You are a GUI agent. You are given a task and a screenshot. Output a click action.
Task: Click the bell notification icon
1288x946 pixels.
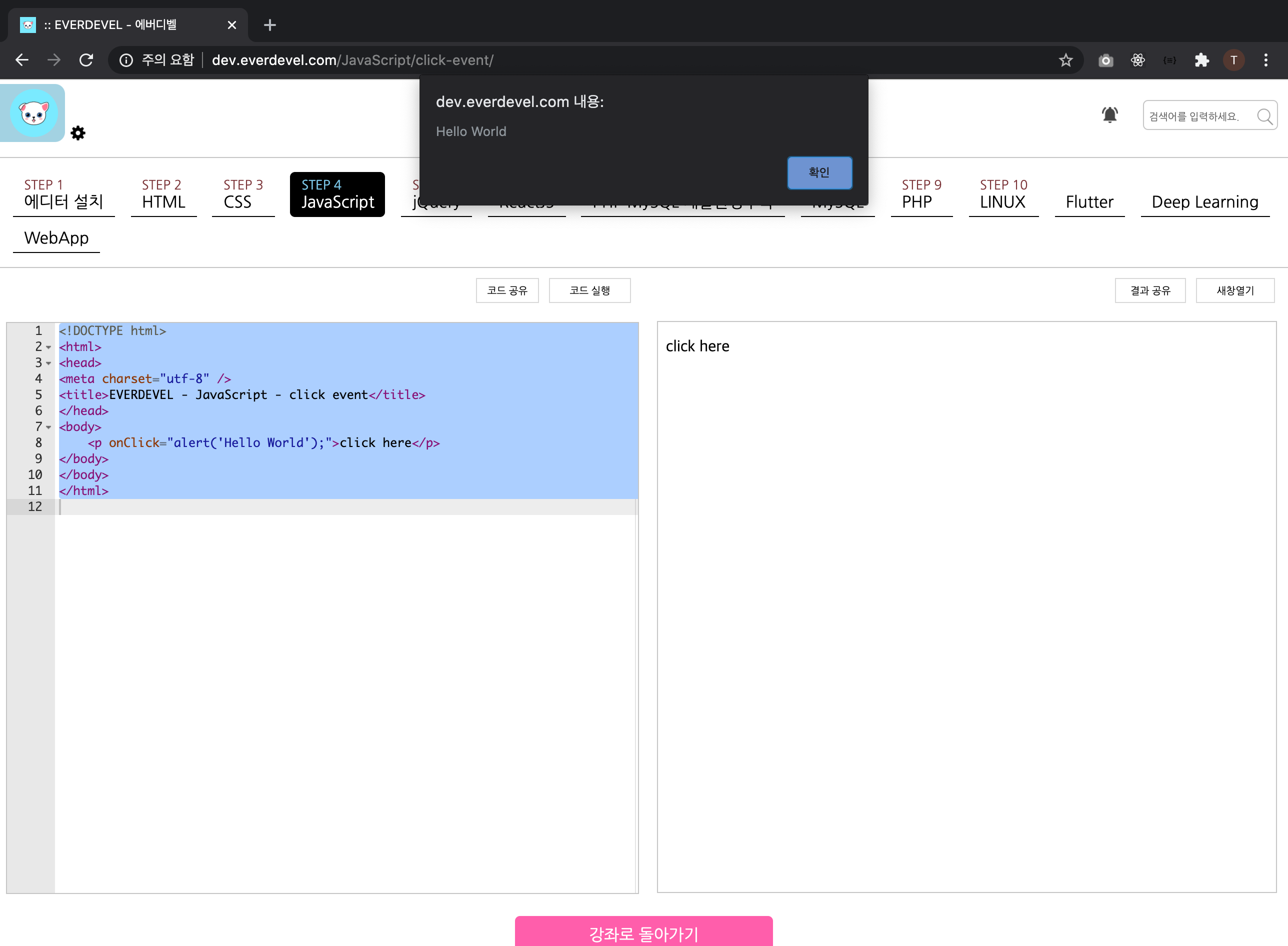1110,115
